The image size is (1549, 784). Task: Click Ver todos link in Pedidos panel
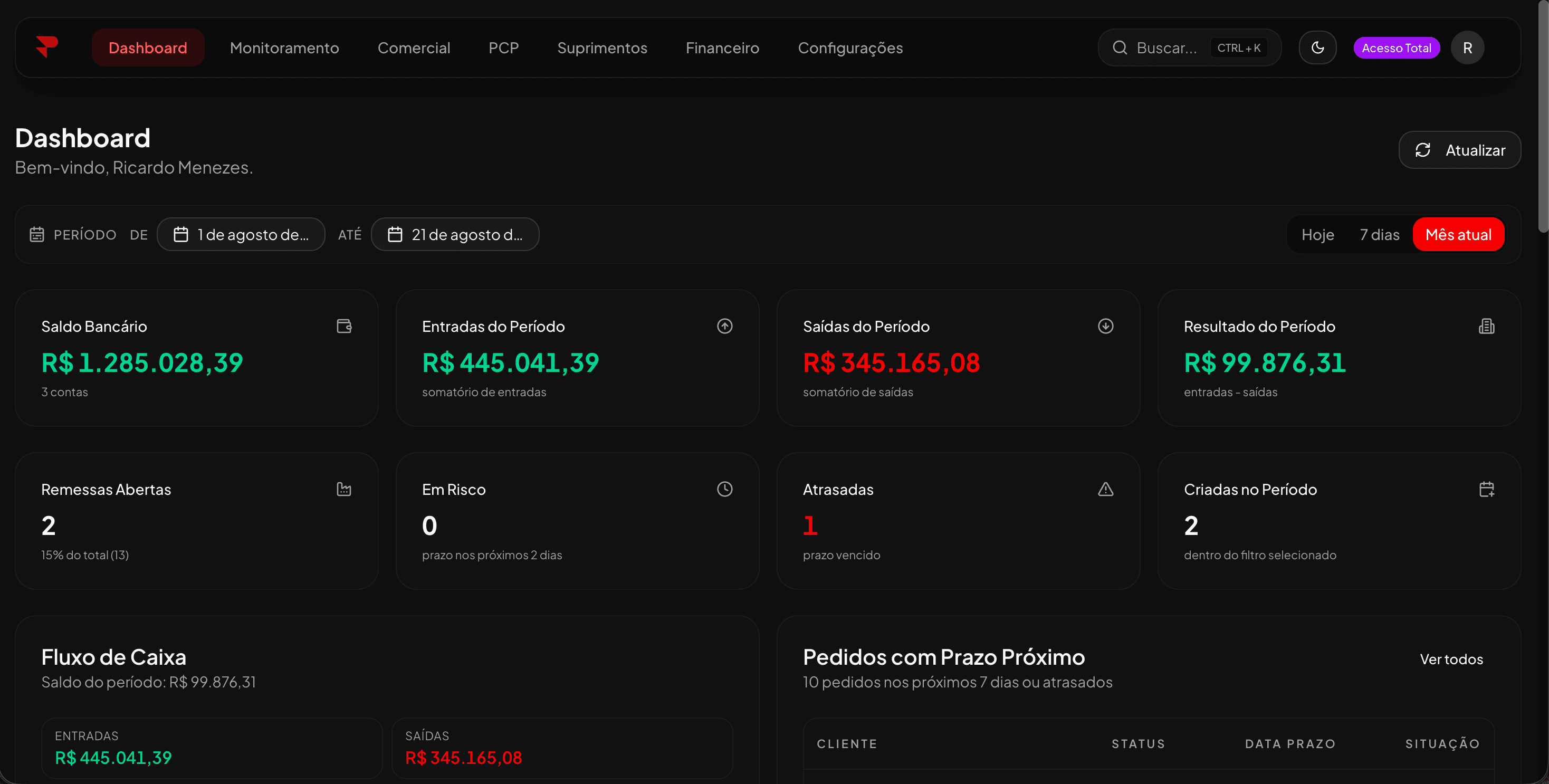point(1451,659)
